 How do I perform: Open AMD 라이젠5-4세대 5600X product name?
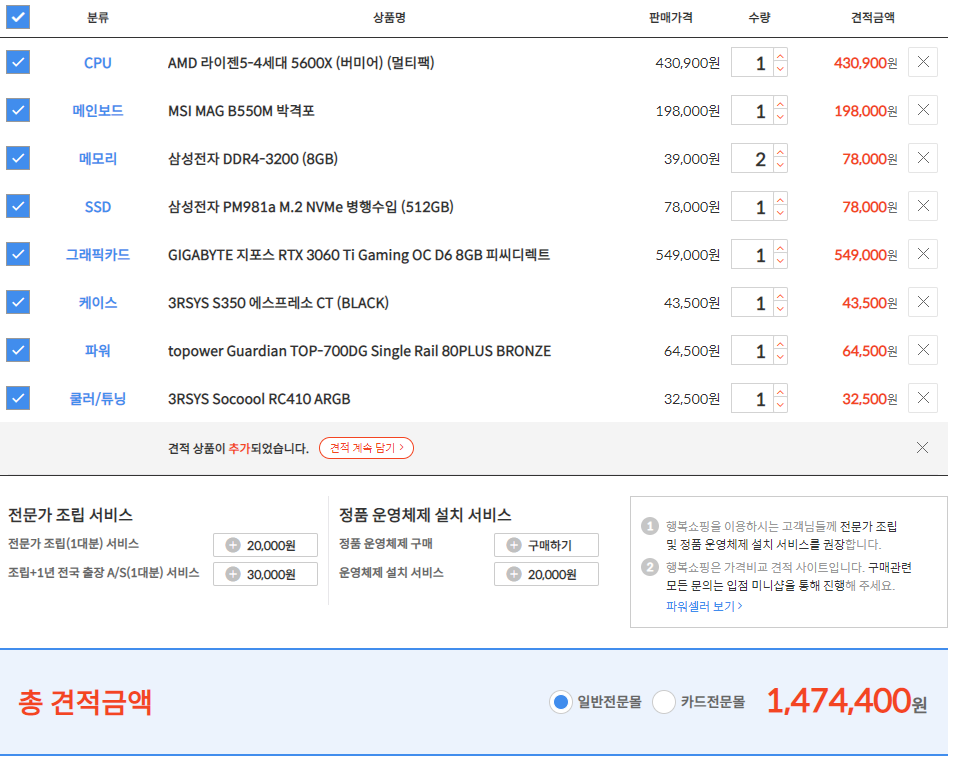pos(301,63)
